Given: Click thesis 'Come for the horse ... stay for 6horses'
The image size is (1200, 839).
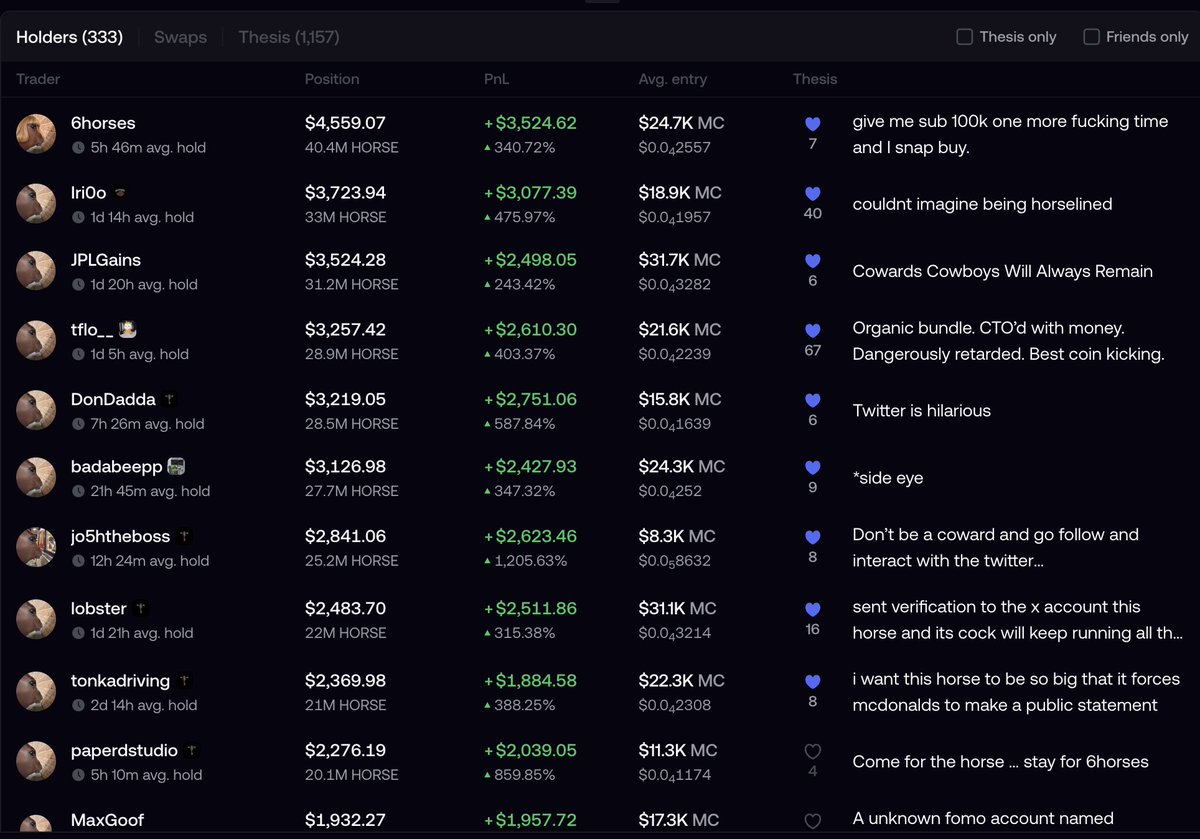Looking at the screenshot, I should pos(1000,762).
